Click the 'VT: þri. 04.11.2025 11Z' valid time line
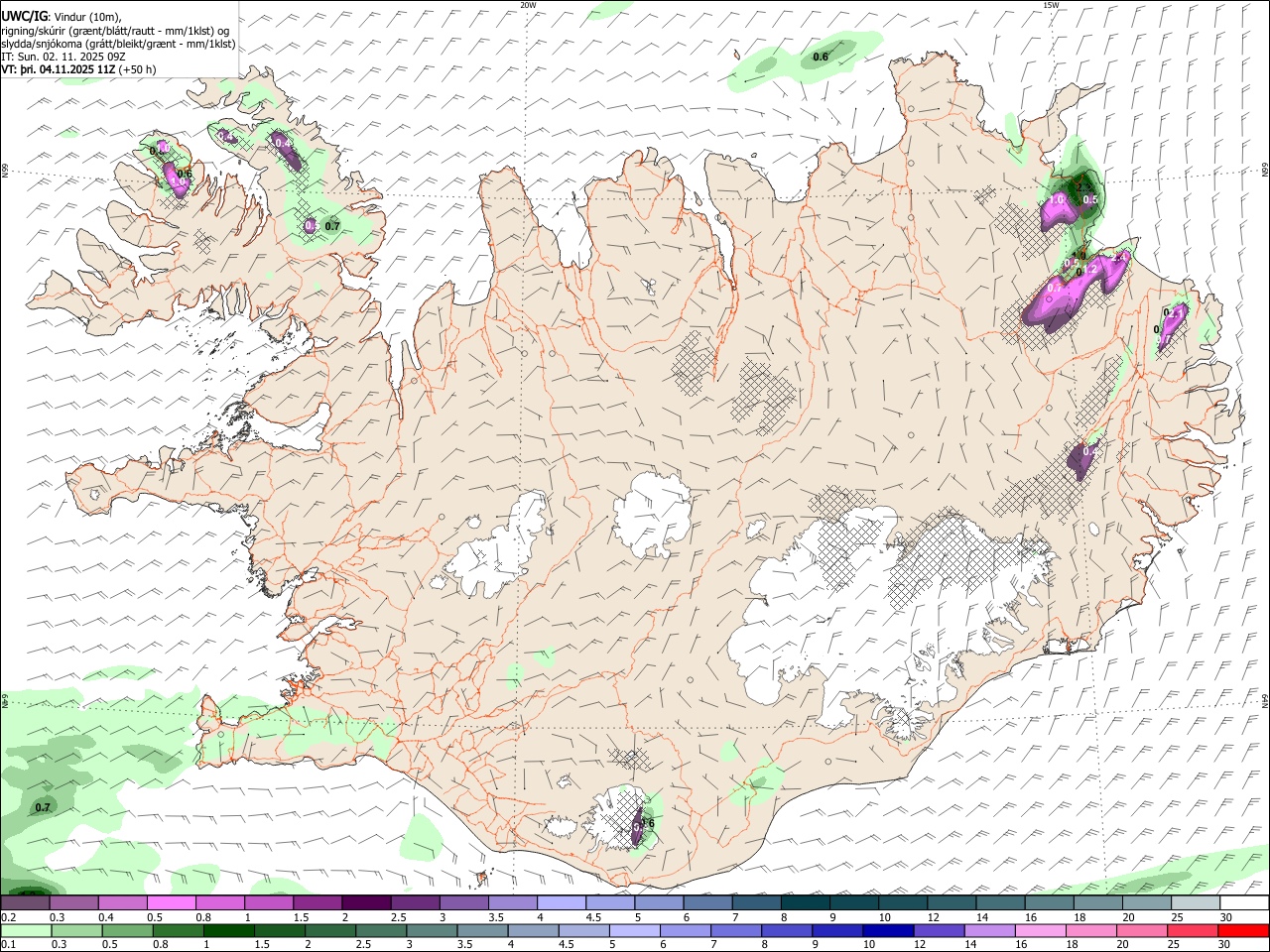The image size is (1270, 952). (x=60, y=69)
